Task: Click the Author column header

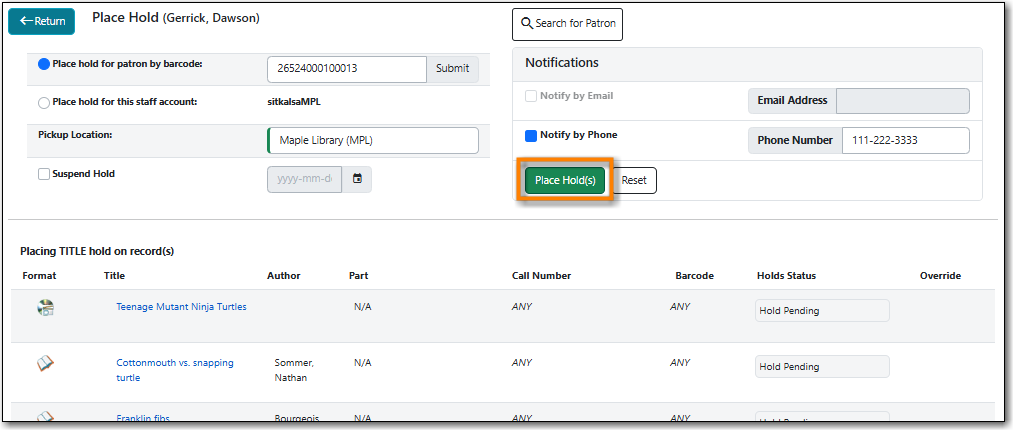Action: point(284,276)
